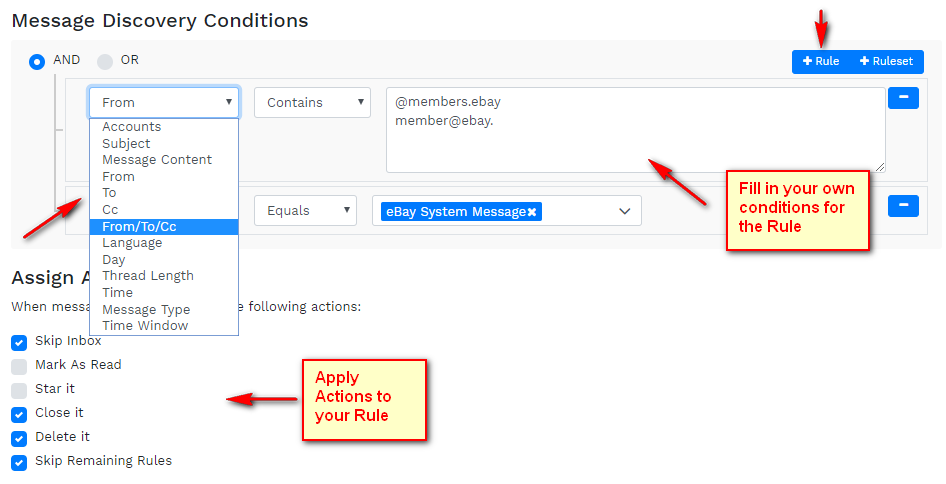Remove the first rule with minus button
Image resolution: width=946 pixels, height=484 pixels.
coord(903,98)
